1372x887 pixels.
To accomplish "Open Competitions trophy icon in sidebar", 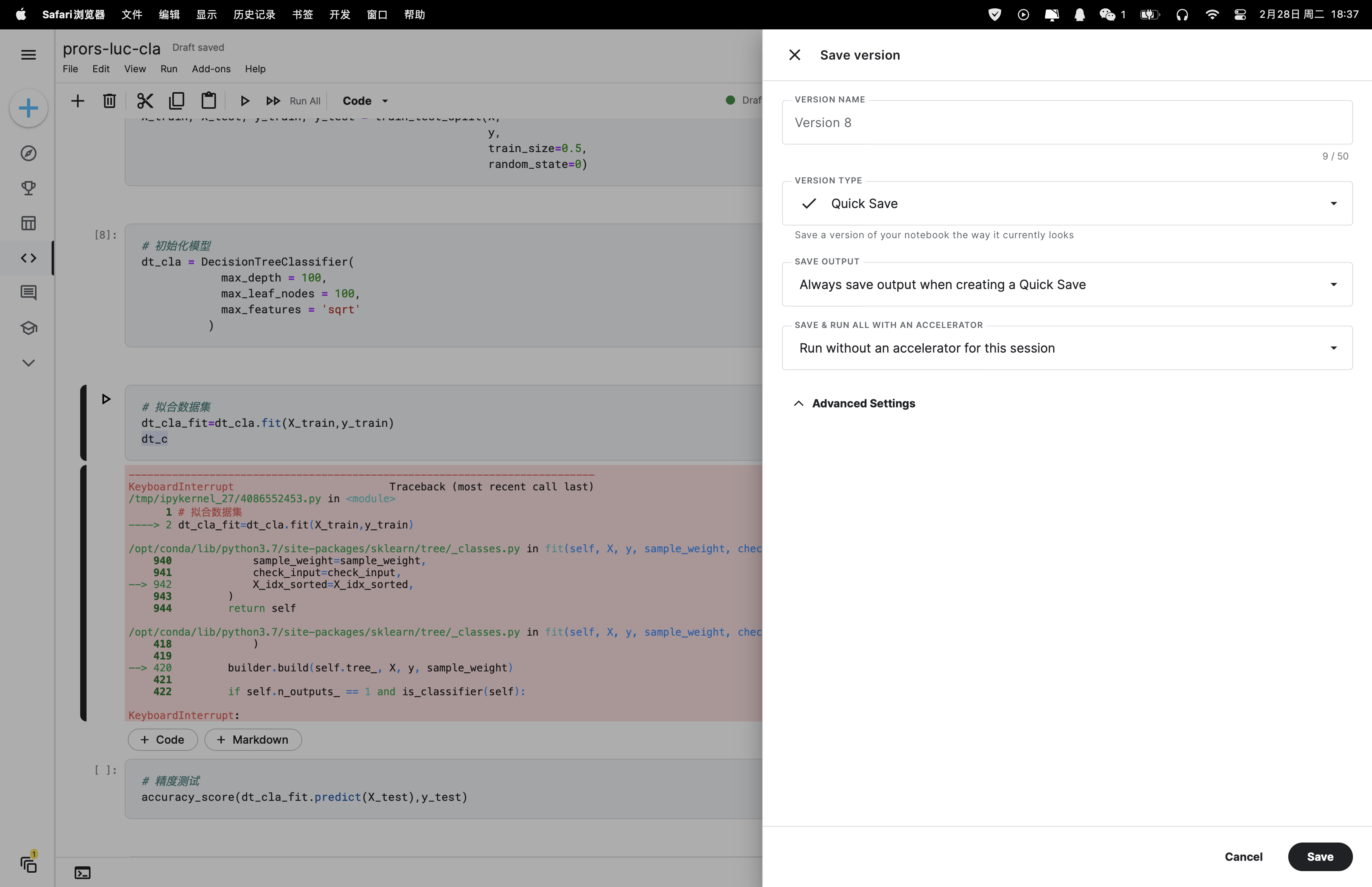I will pyautogui.click(x=28, y=188).
